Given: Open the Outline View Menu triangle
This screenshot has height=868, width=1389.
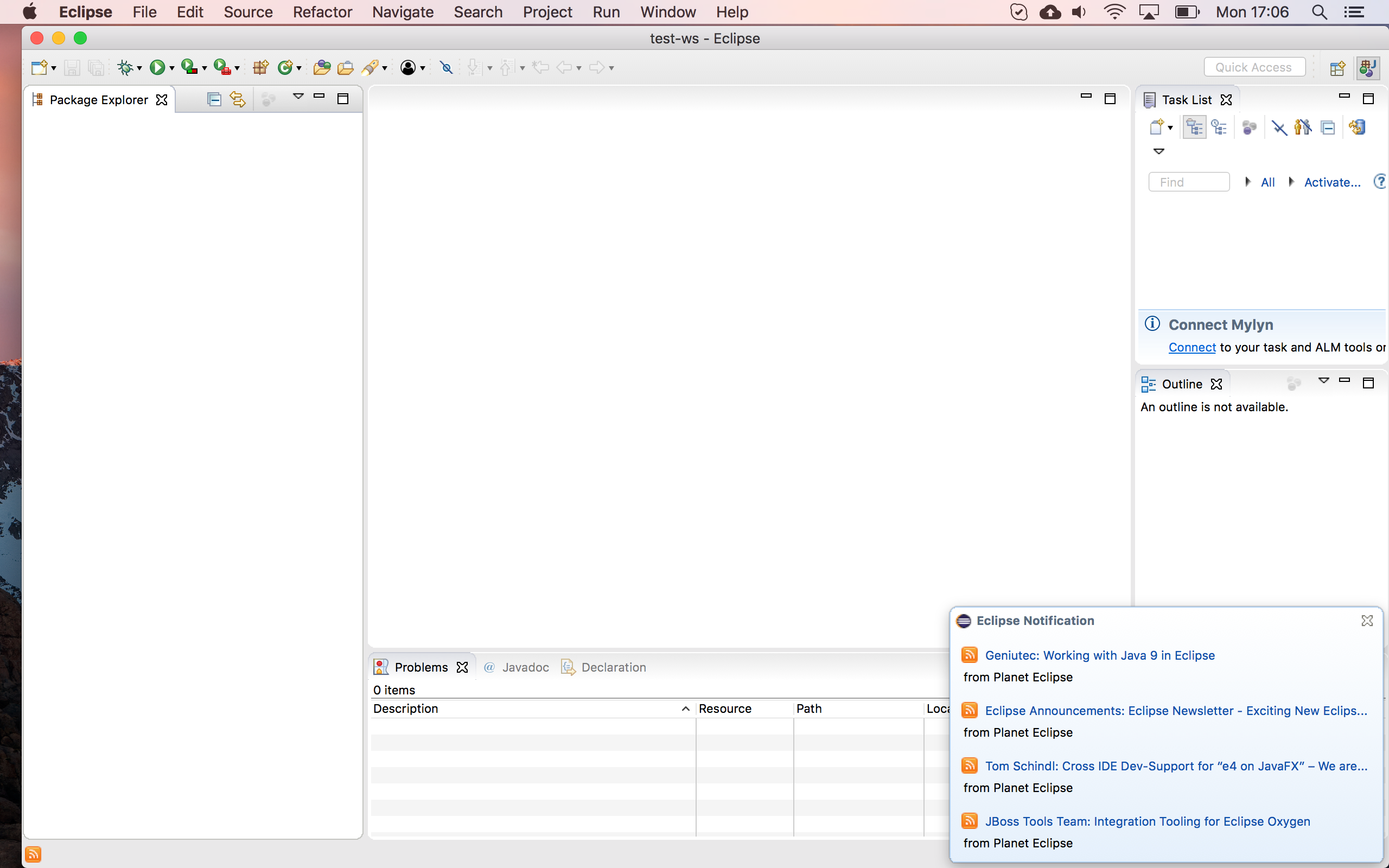Looking at the screenshot, I should click(x=1323, y=381).
